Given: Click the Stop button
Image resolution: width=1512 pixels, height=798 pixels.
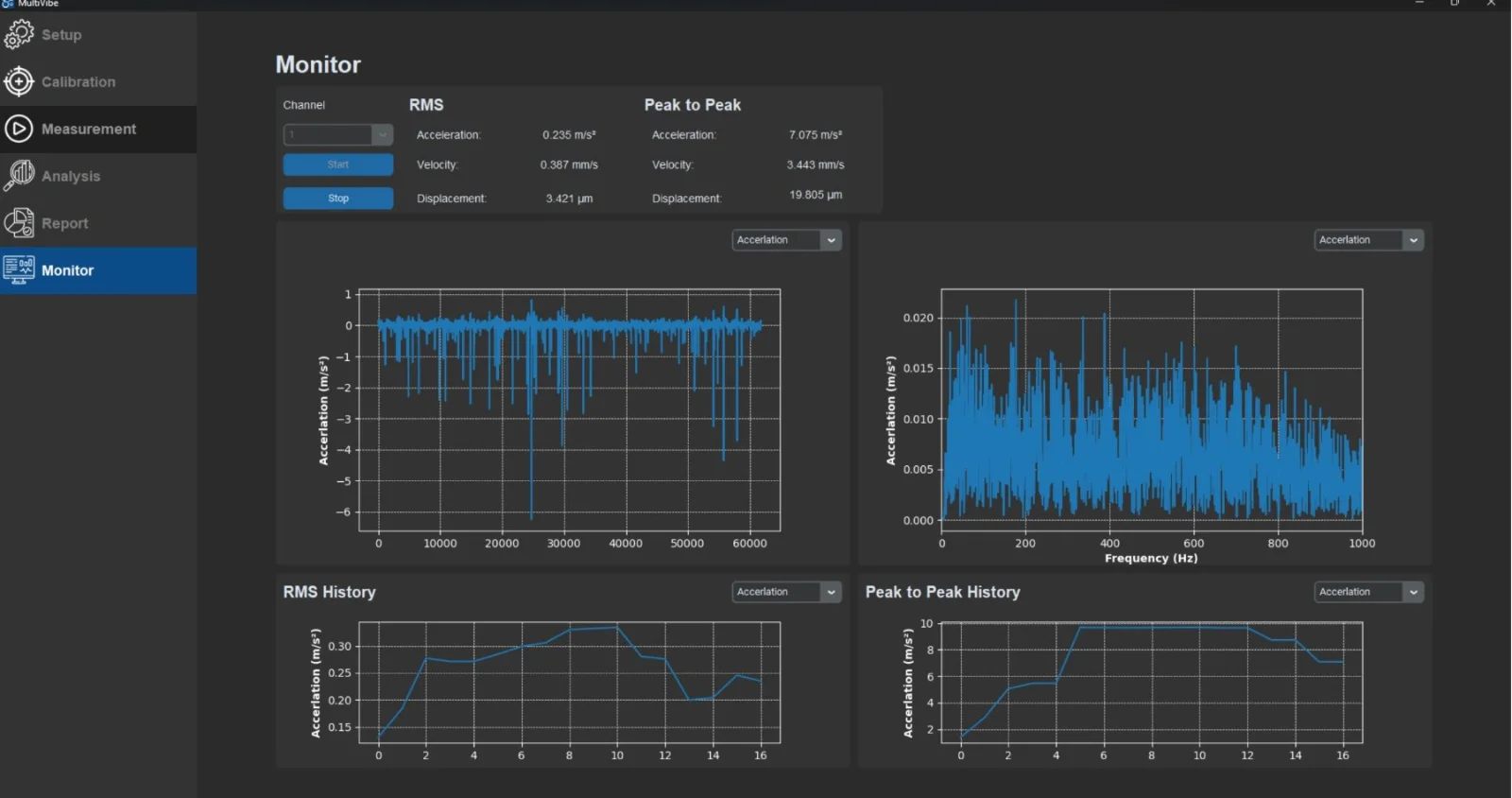Looking at the screenshot, I should tap(338, 199).
